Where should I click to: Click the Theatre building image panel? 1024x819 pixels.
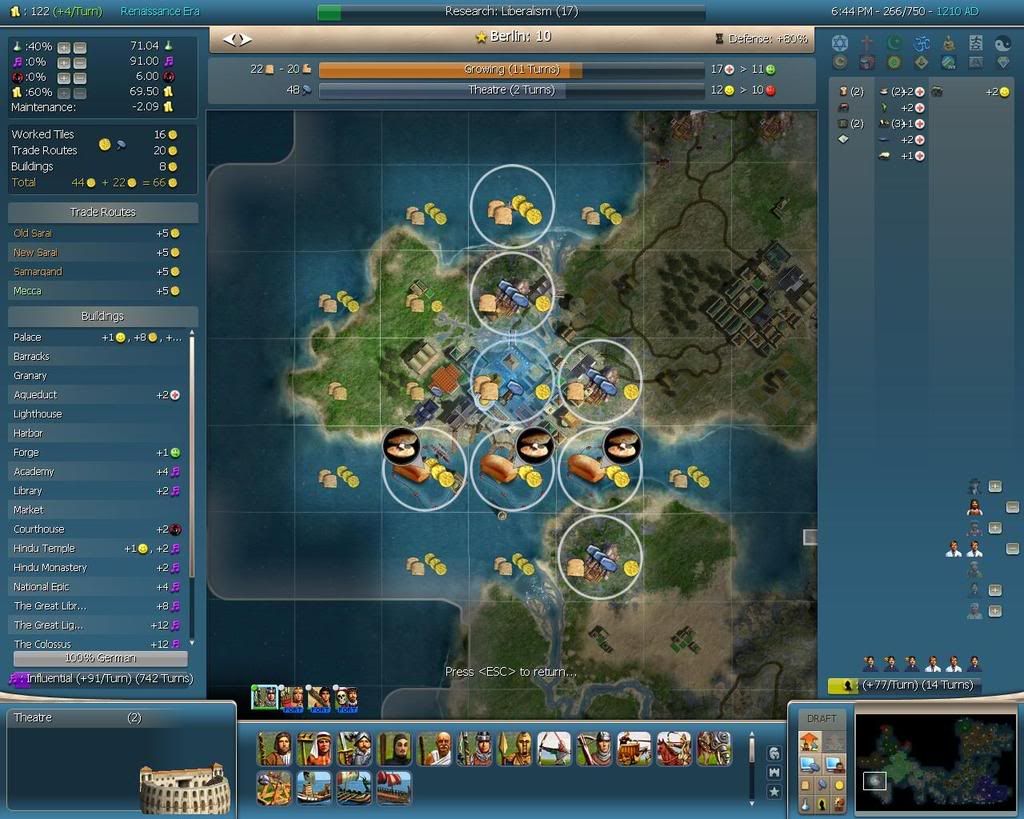(x=185, y=787)
